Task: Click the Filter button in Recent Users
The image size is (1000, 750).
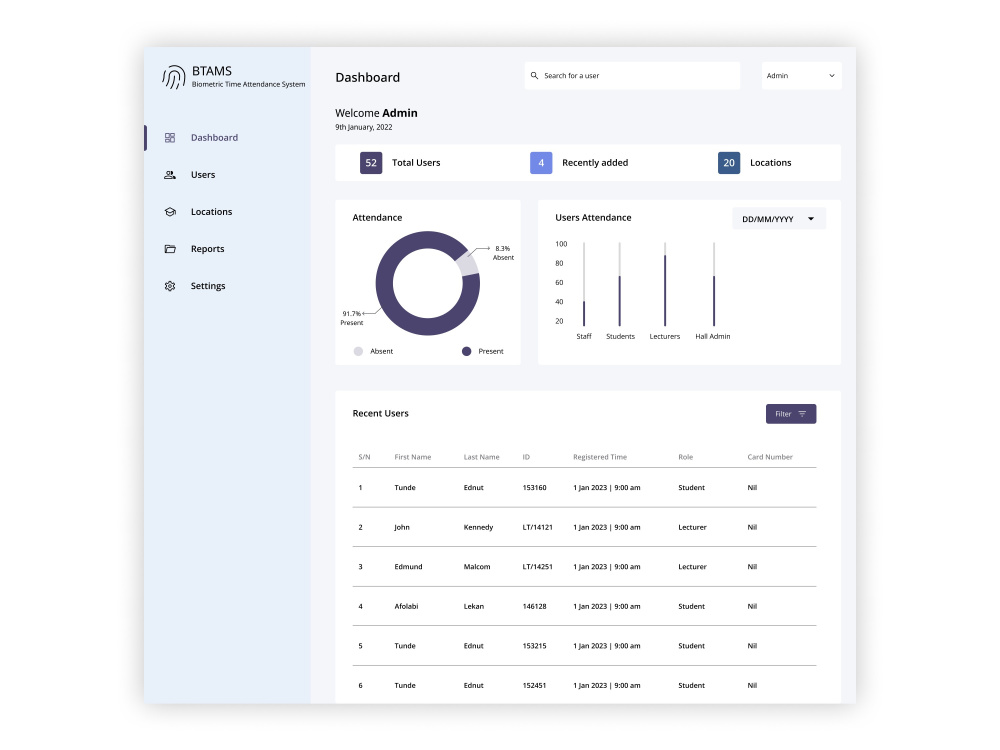Action: [791, 414]
